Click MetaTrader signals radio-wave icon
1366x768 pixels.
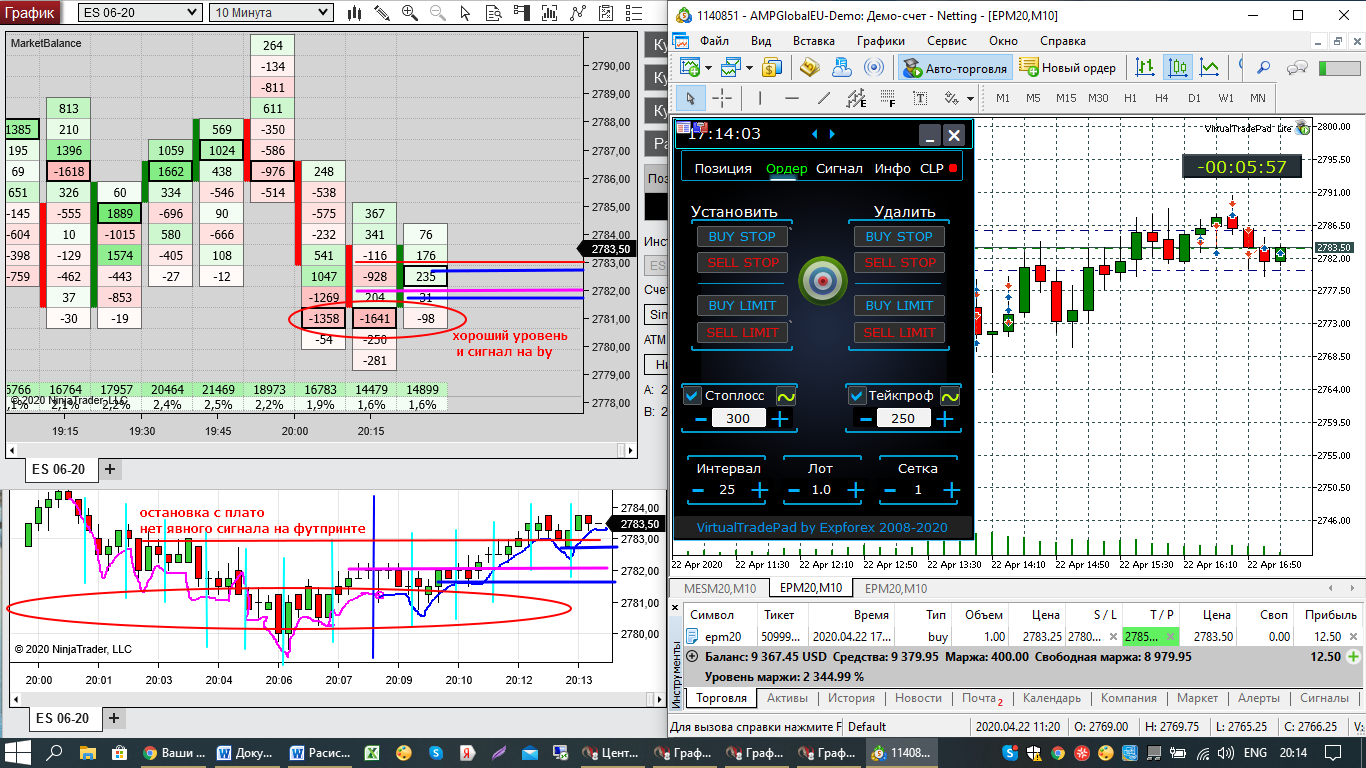click(873, 68)
